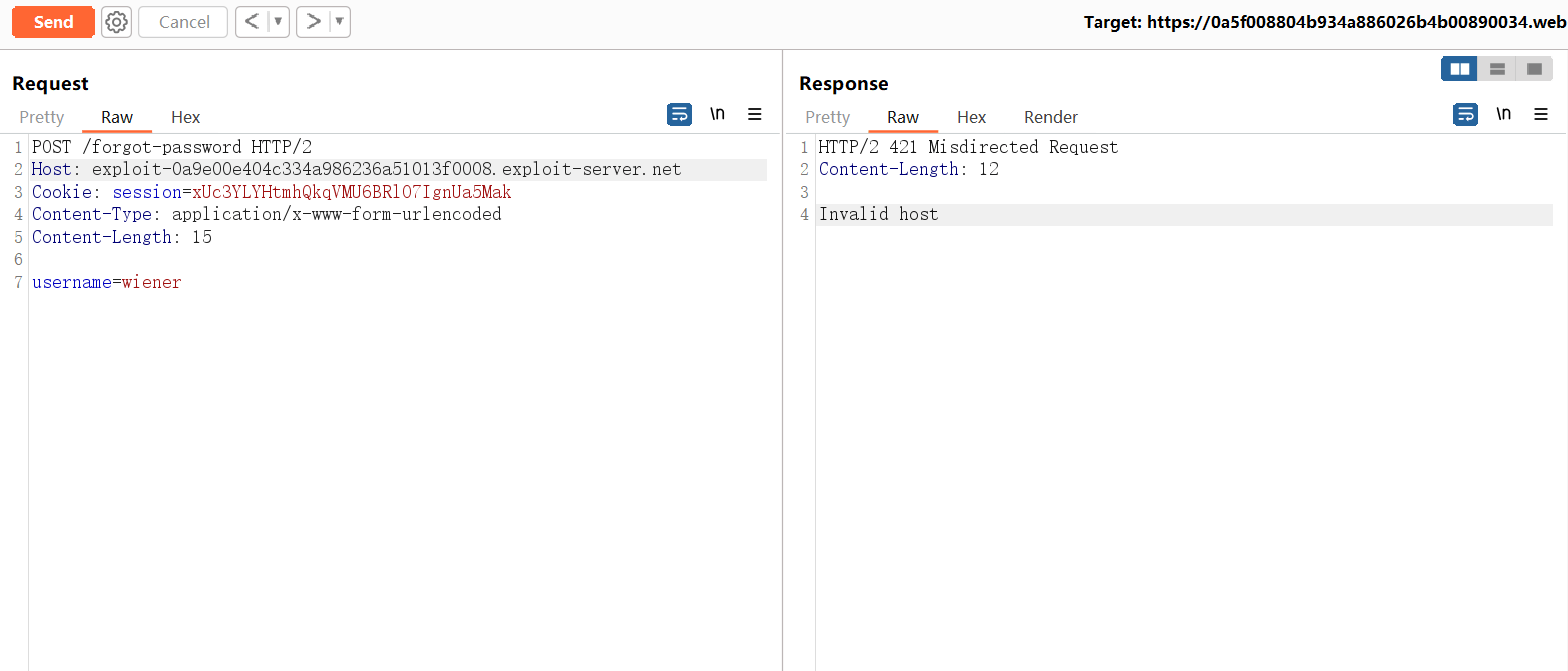The width and height of the screenshot is (1568, 671).
Task: Open Response panel hamburger options menu
Action: [x=1541, y=115]
